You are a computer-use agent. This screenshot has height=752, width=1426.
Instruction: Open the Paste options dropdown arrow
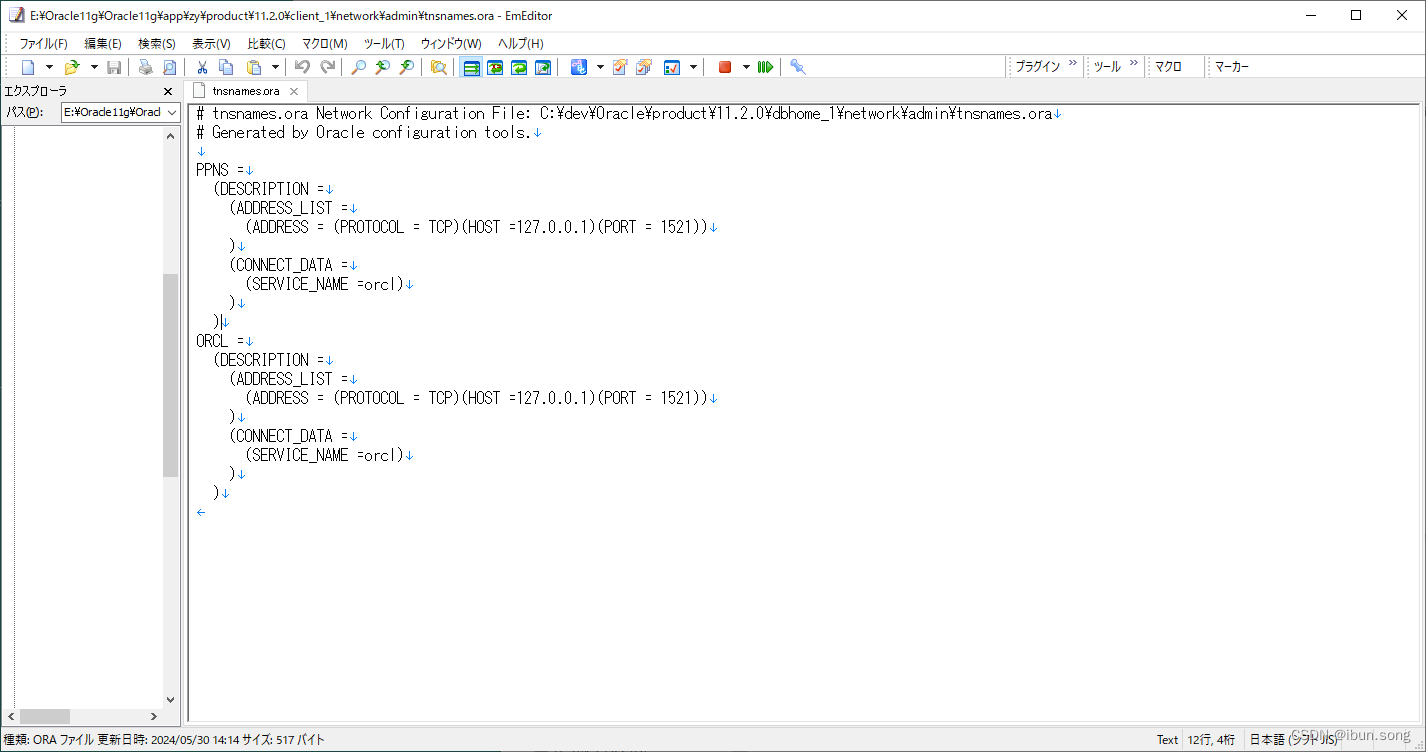coord(275,67)
